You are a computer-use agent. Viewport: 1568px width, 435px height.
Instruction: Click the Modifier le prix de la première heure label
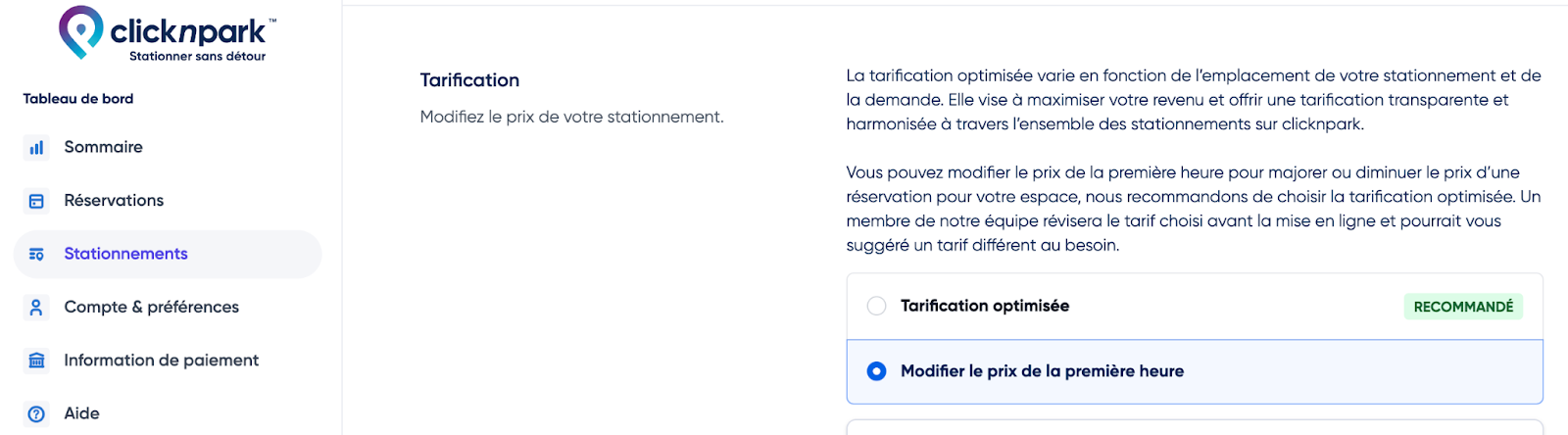pos(1042,371)
